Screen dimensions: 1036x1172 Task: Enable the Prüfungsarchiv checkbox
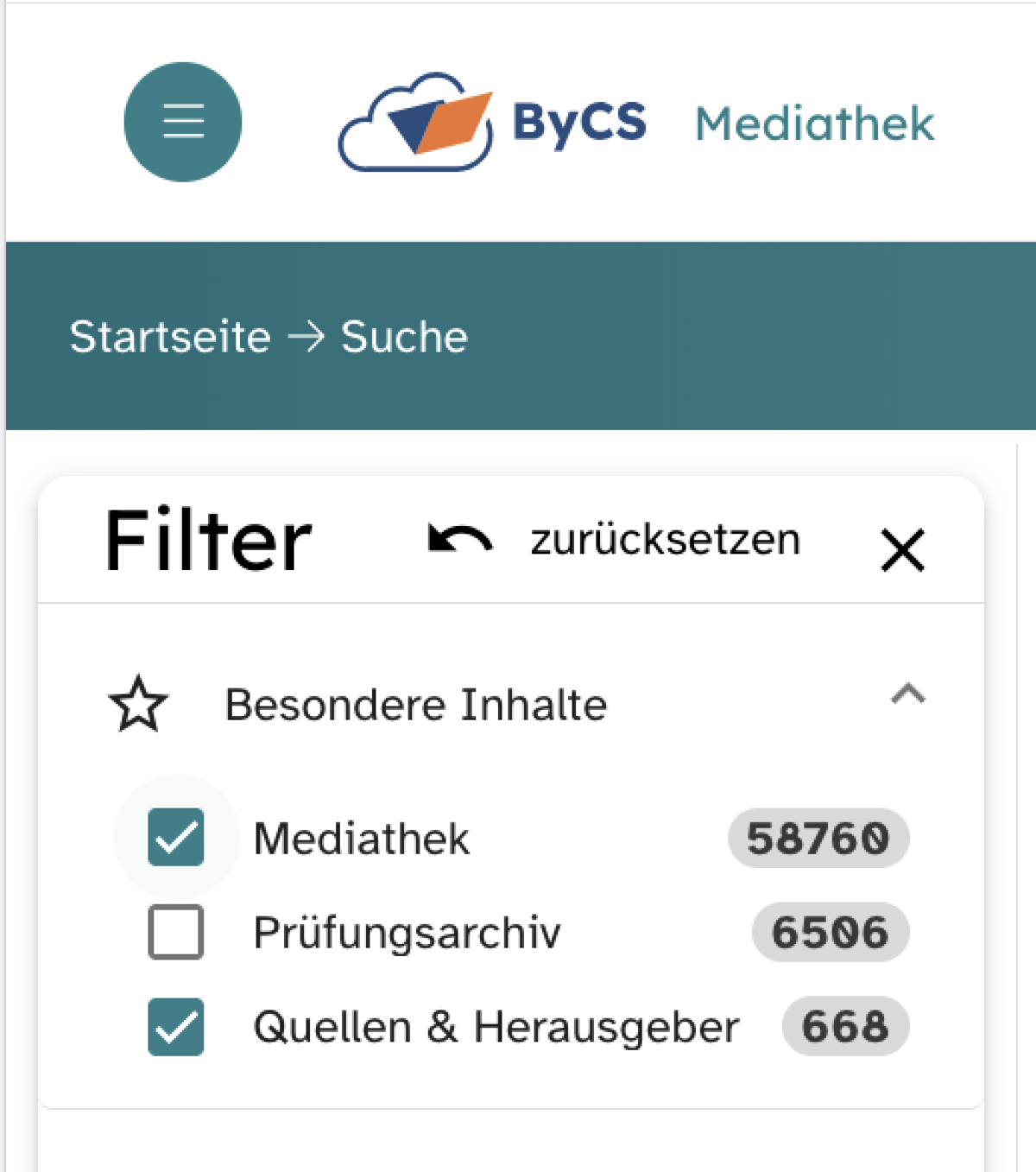[176, 932]
